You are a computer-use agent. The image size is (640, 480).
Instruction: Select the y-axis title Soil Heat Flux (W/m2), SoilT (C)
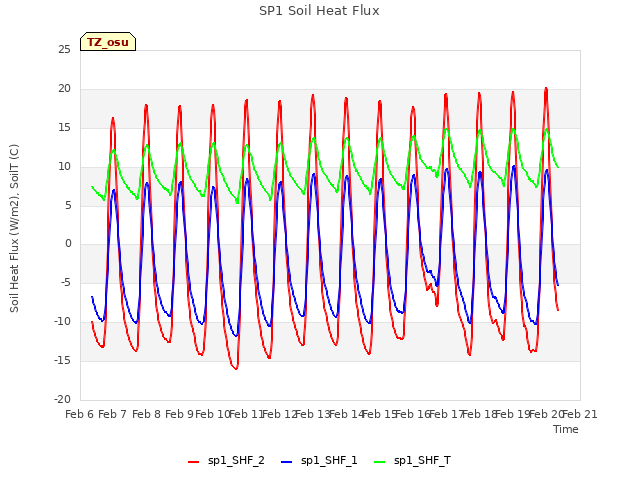click(x=14, y=228)
